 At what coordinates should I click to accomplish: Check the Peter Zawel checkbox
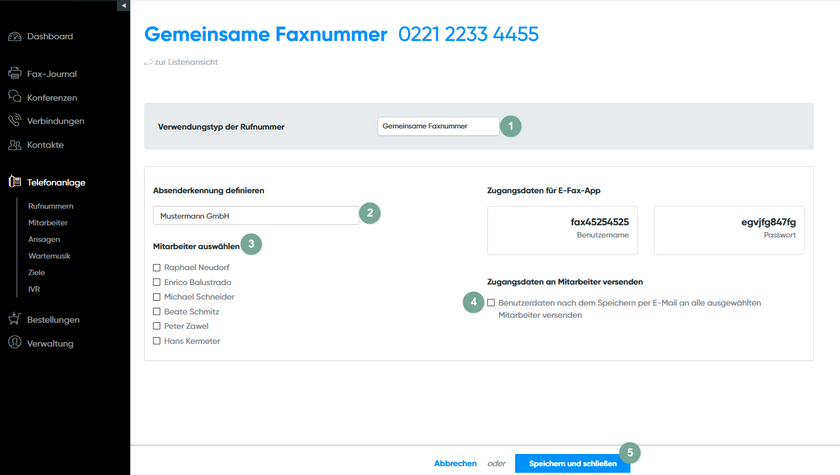[156, 326]
